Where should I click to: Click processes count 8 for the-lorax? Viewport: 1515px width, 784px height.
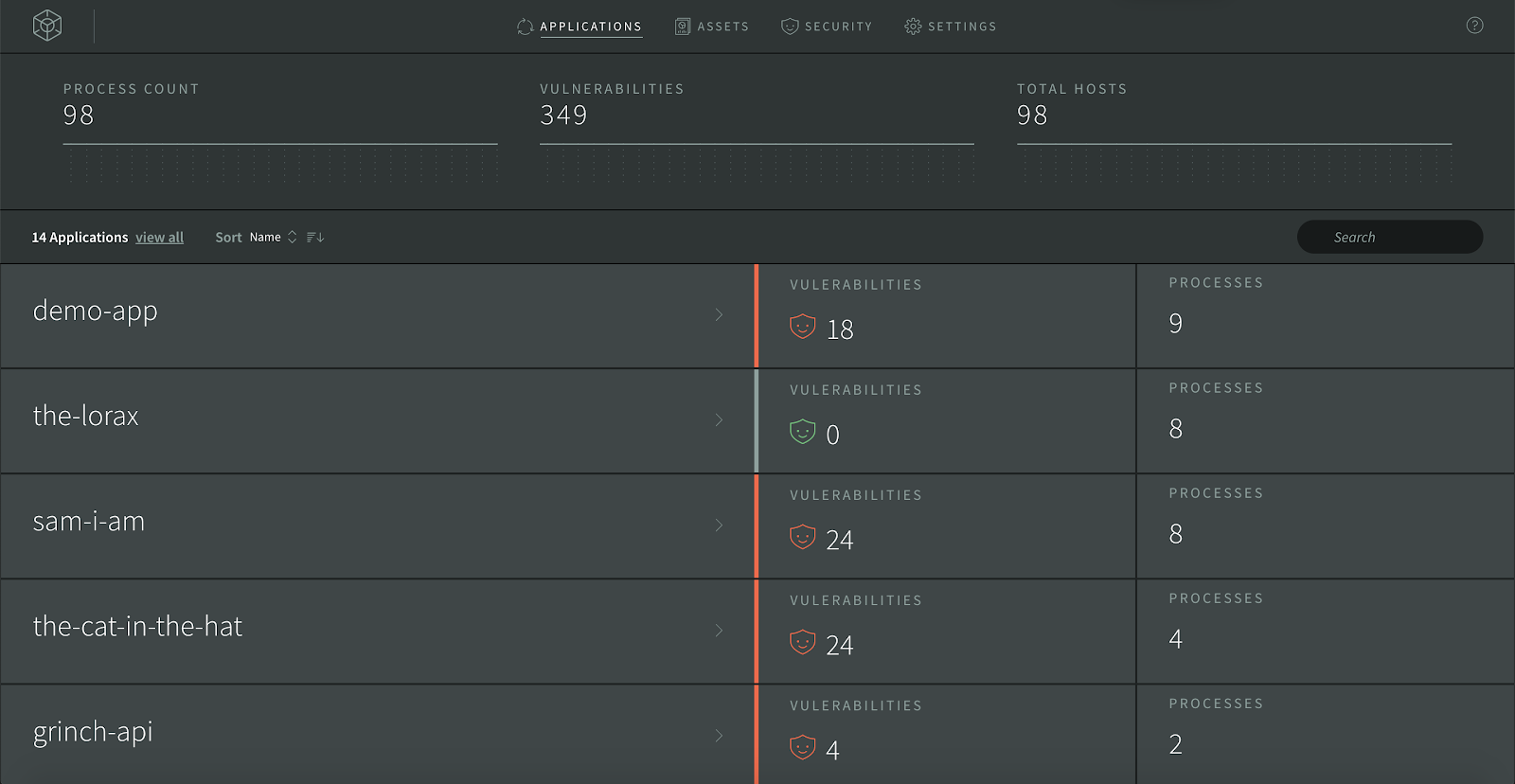pos(1175,429)
